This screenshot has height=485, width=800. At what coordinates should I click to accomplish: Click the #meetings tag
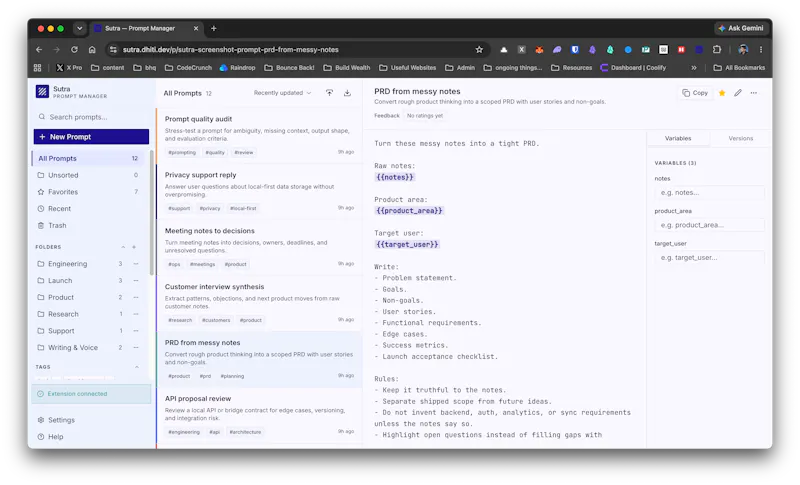click(x=203, y=264)
